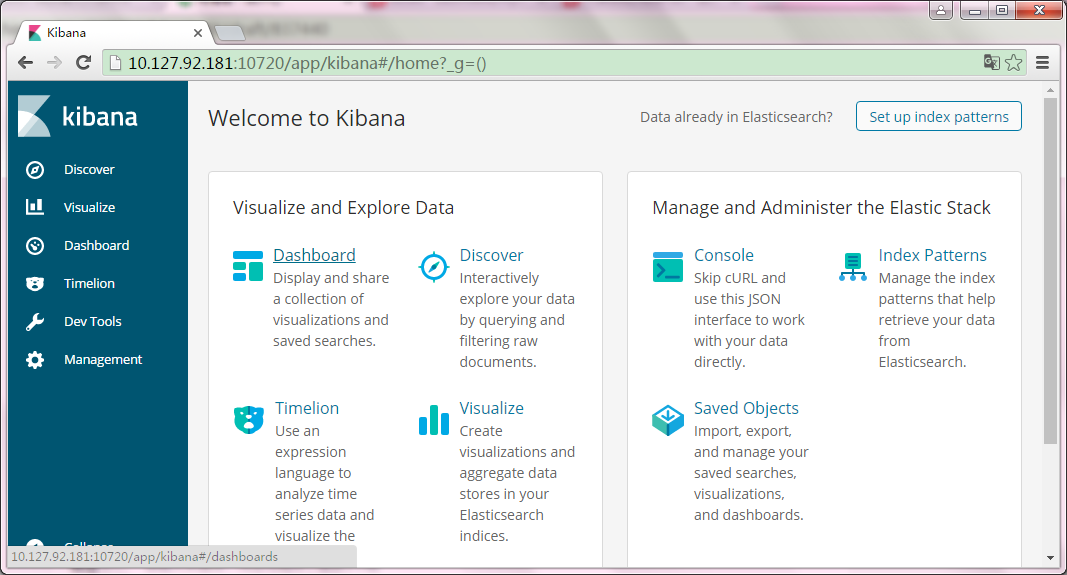Open the Saved Objects link

pyautogui.click(x=746, y=408)
